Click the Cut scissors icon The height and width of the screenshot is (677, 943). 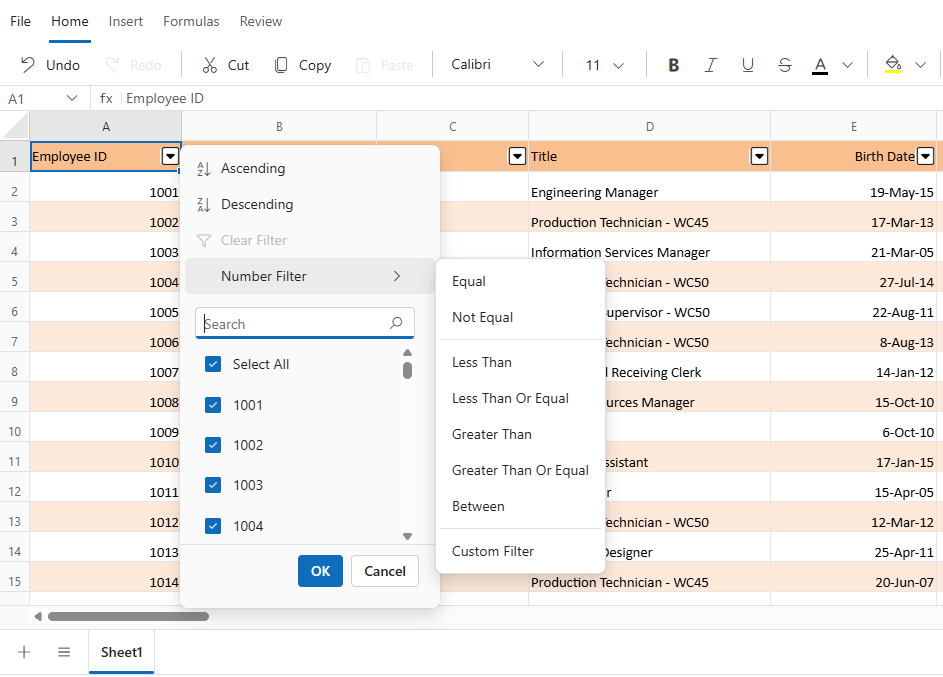point(209,65)
